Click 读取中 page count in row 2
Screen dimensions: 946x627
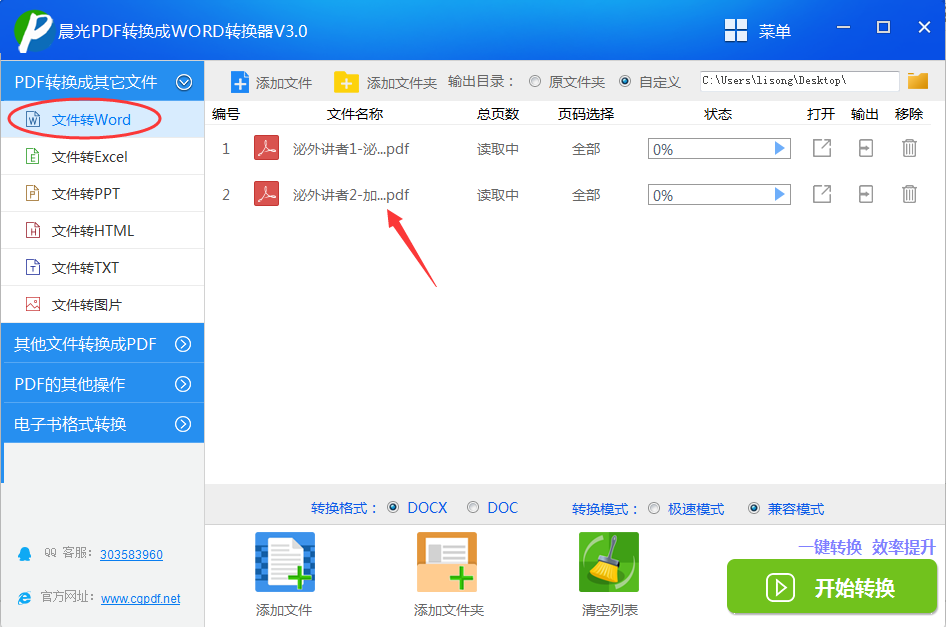[498, 194]
